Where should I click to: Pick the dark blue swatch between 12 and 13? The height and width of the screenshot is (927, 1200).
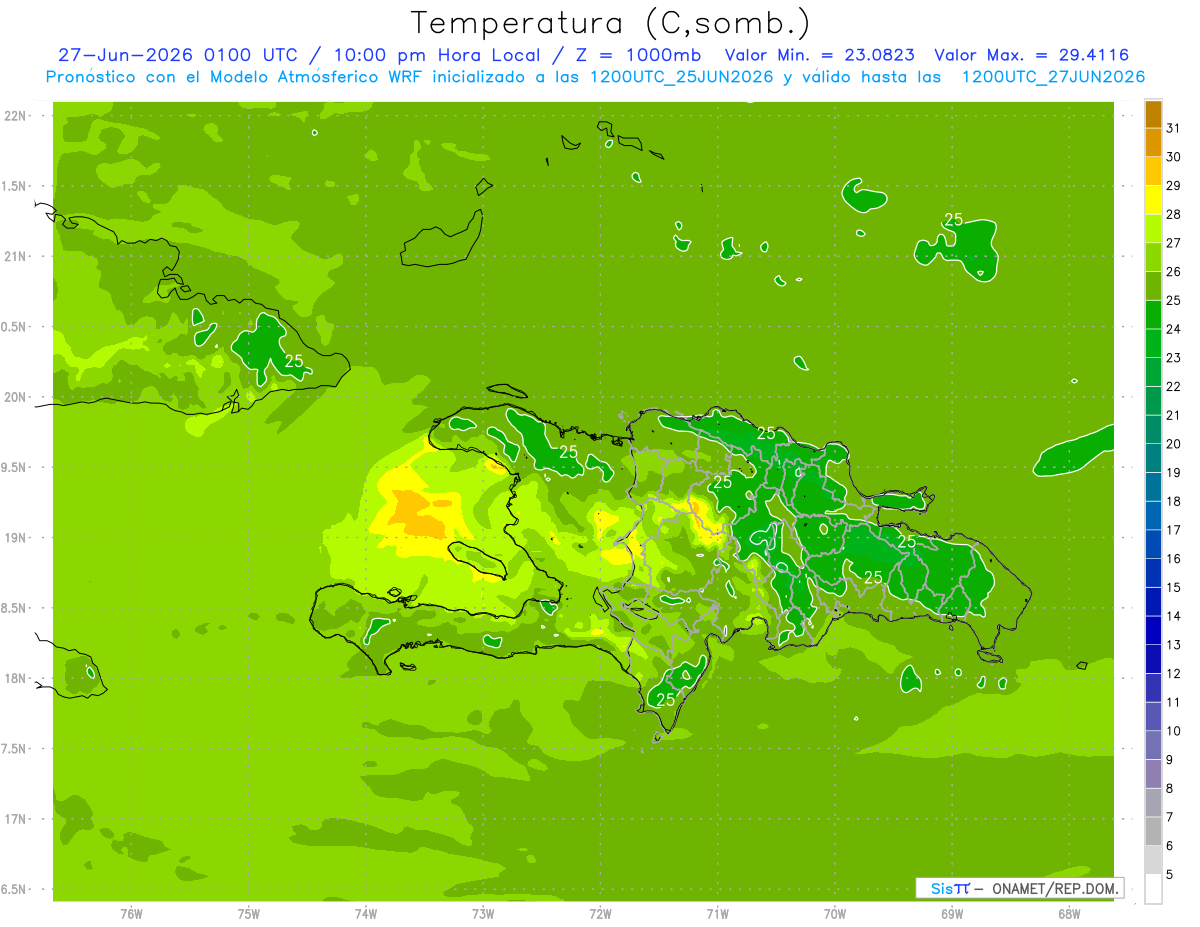point(1153,659)
